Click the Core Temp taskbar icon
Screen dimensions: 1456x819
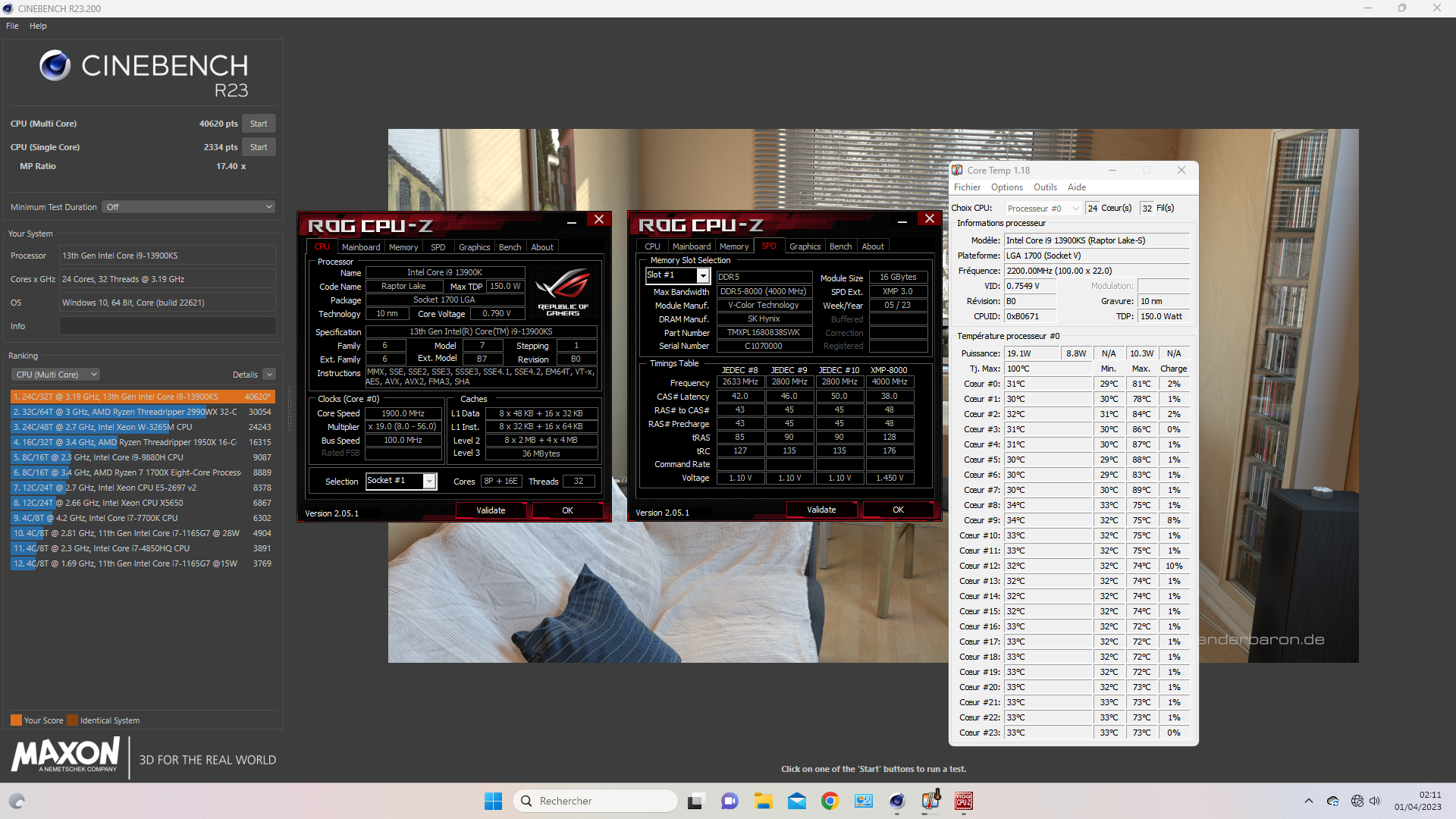930,801
